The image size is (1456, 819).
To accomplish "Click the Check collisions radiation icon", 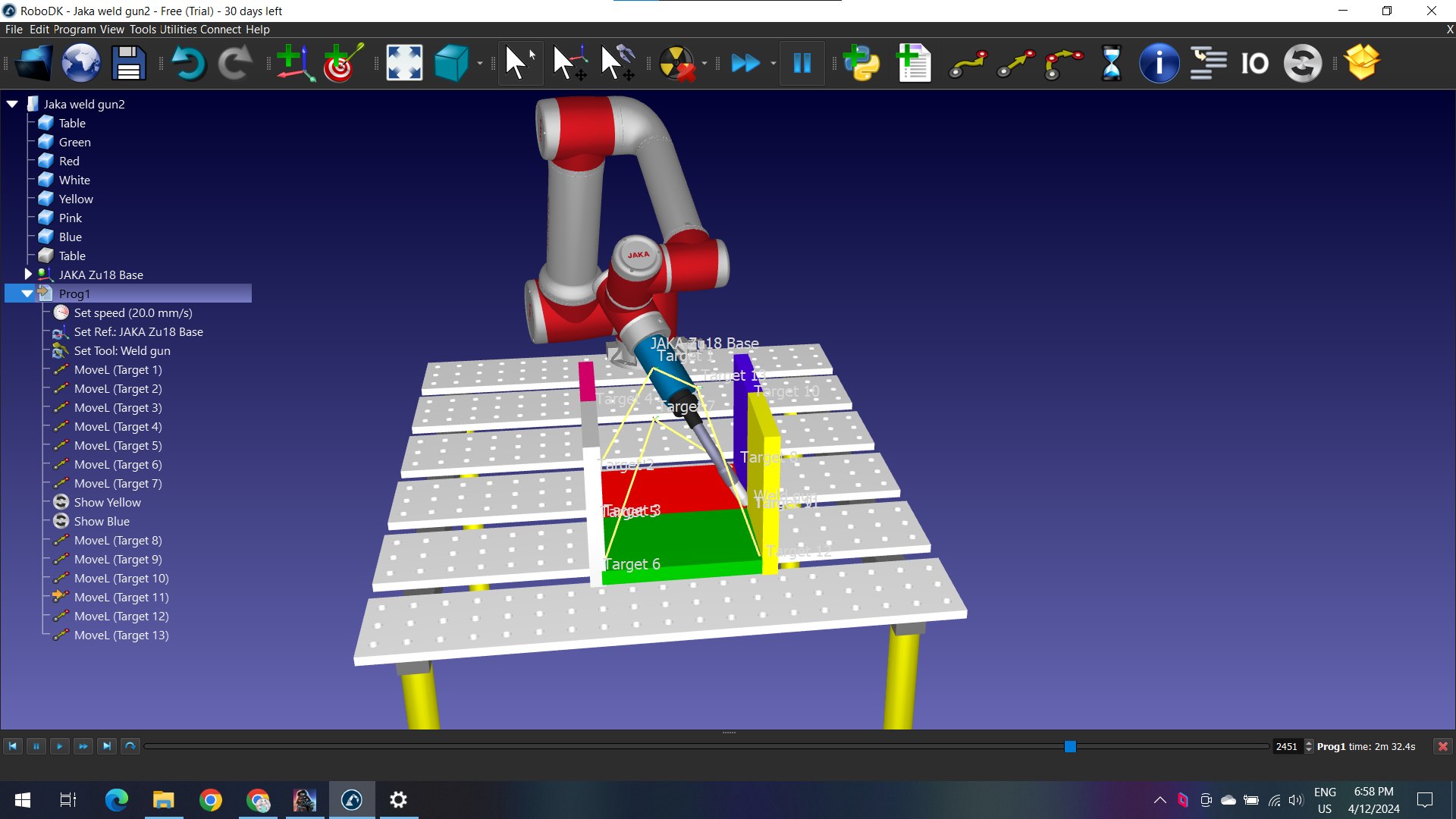I will pyautogui.click(x=676, y=63).
